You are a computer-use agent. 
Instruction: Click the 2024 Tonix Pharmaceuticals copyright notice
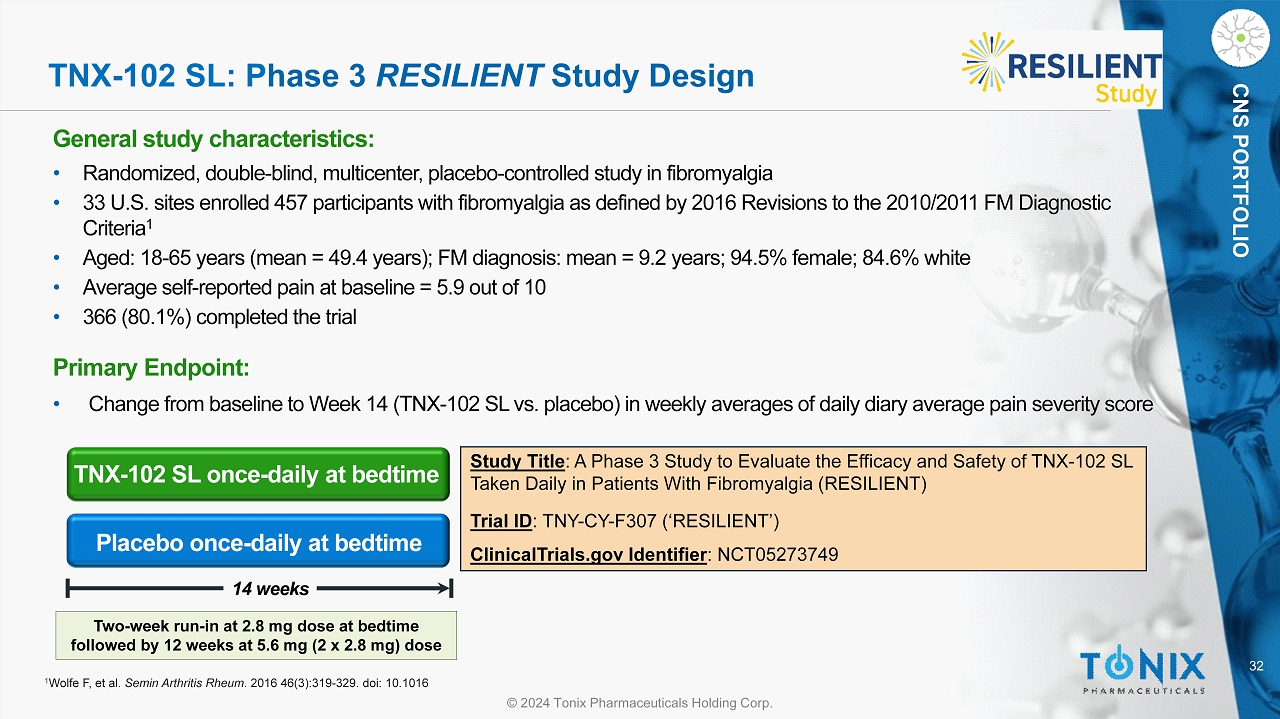click(640, 703)
